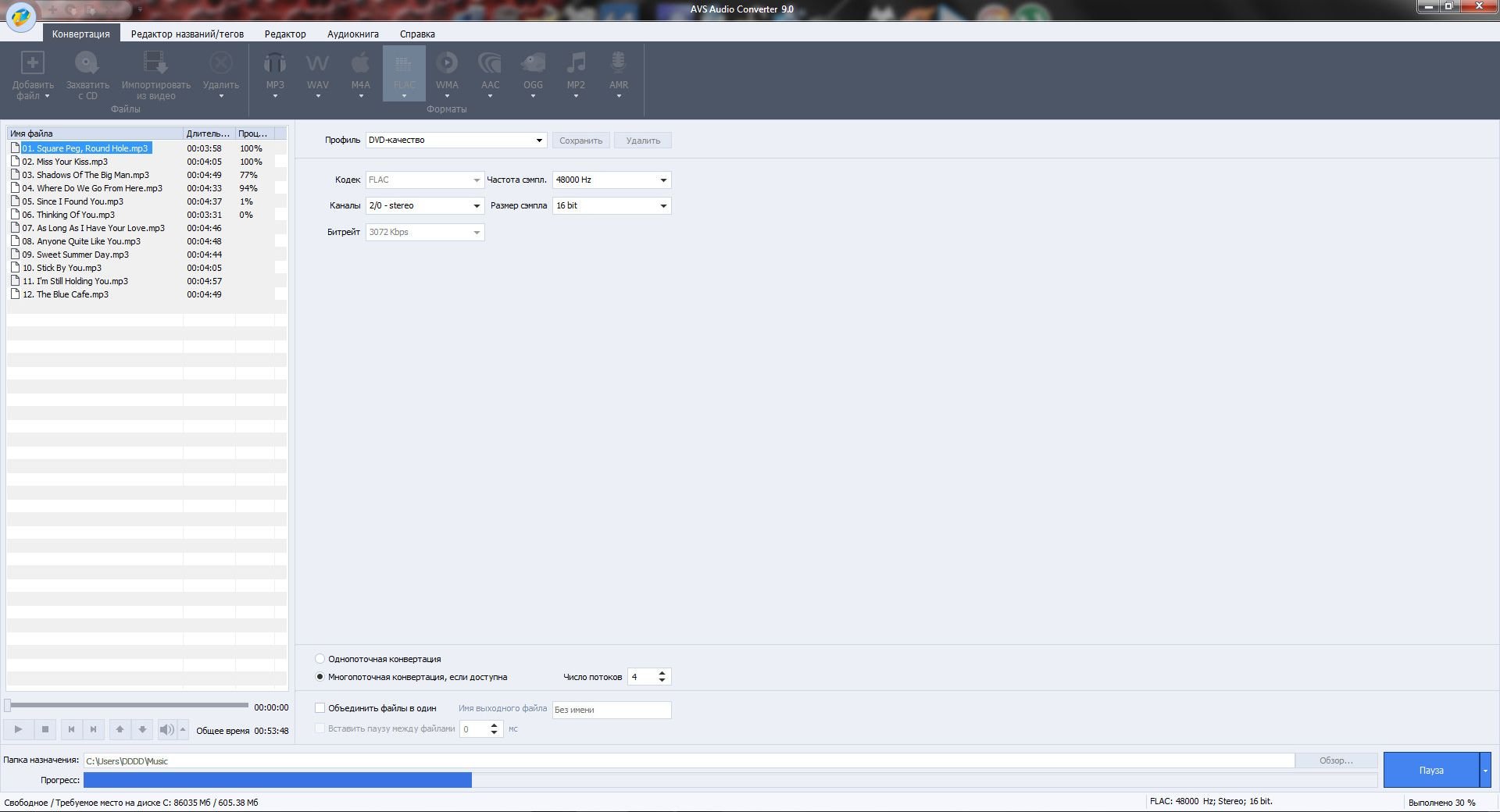Select the MP3 format icon
This screenshot has height=812, width=1500.
pos(275,64)
